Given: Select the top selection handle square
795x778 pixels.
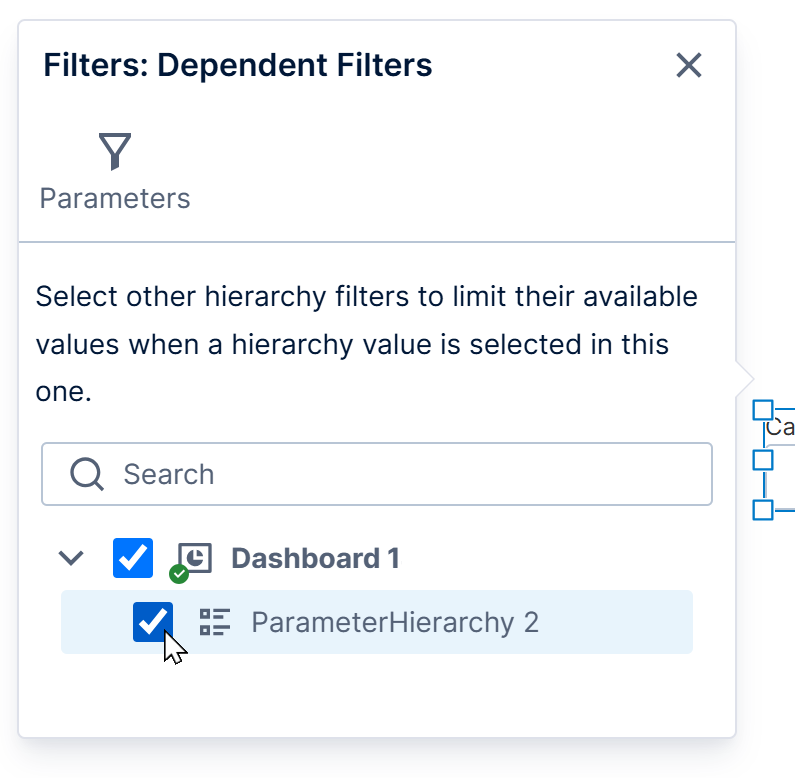Looking at the screenshot, I should click(763, 410).
